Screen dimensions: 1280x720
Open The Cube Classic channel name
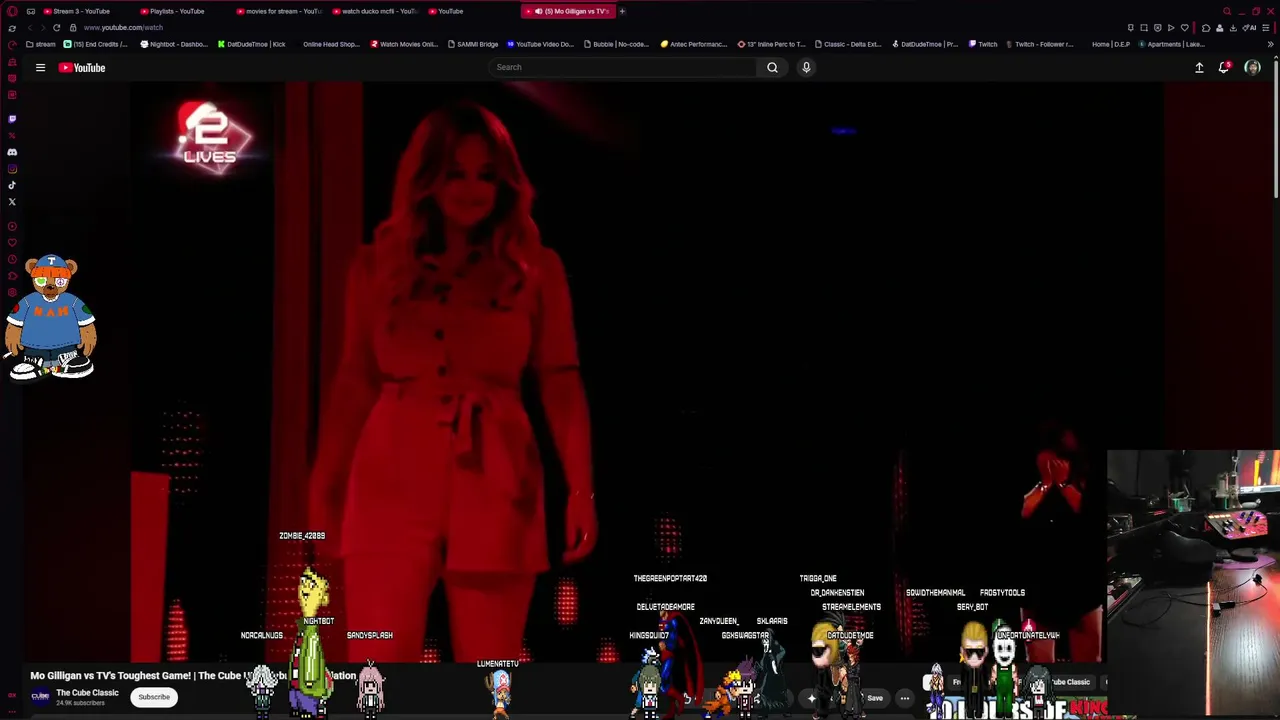(87, 692)
